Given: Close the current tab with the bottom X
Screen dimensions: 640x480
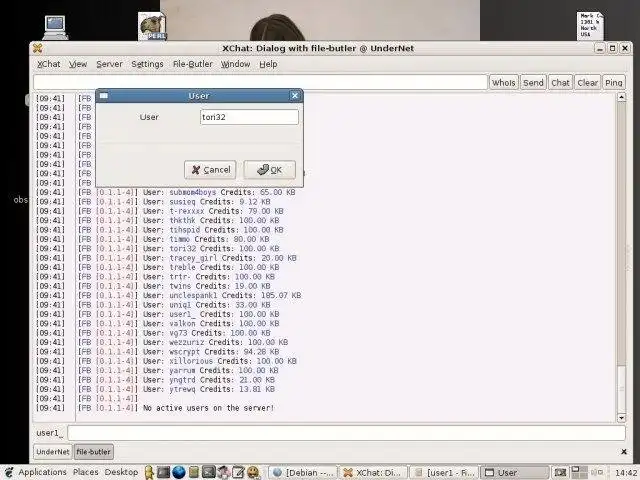Looking at the screenshot, I should coord(624,452).
